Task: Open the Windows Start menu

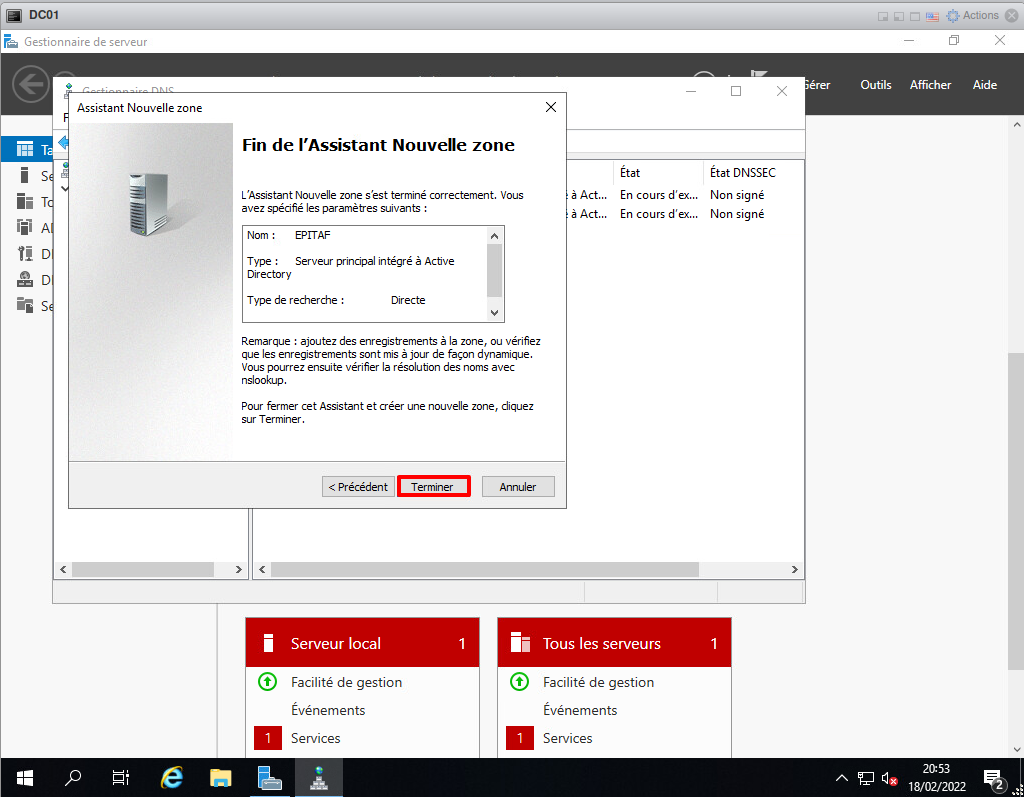Action: click(24, 777)
